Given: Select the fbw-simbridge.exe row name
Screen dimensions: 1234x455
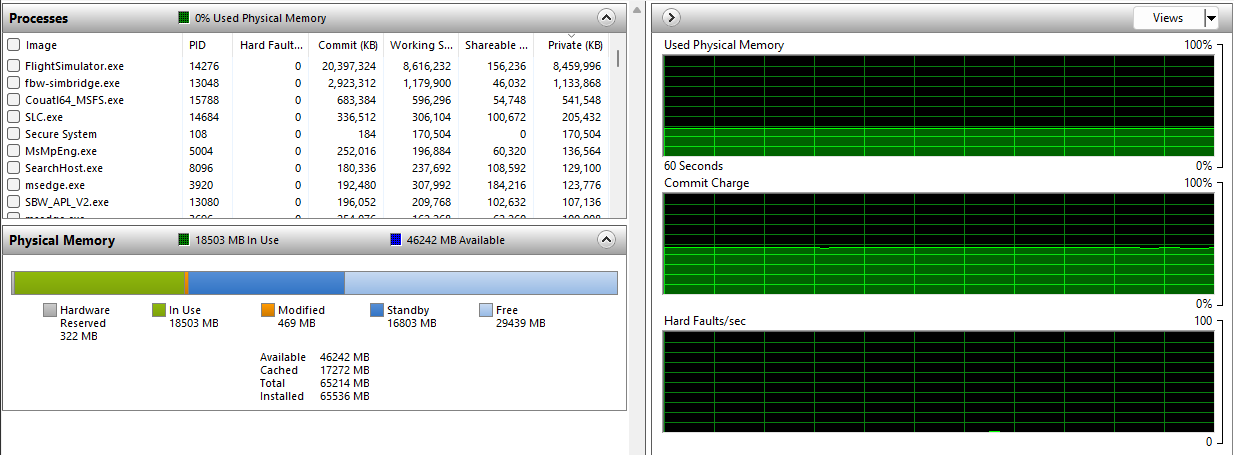Looking at the screenshot, I should 72,83.
